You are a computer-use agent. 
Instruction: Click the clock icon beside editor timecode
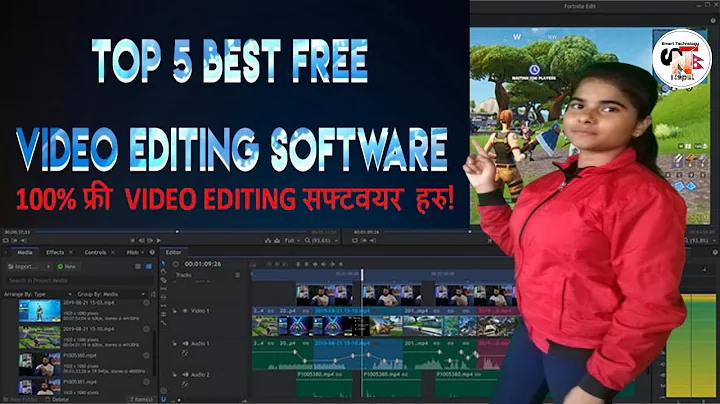(x=175, y=264)
